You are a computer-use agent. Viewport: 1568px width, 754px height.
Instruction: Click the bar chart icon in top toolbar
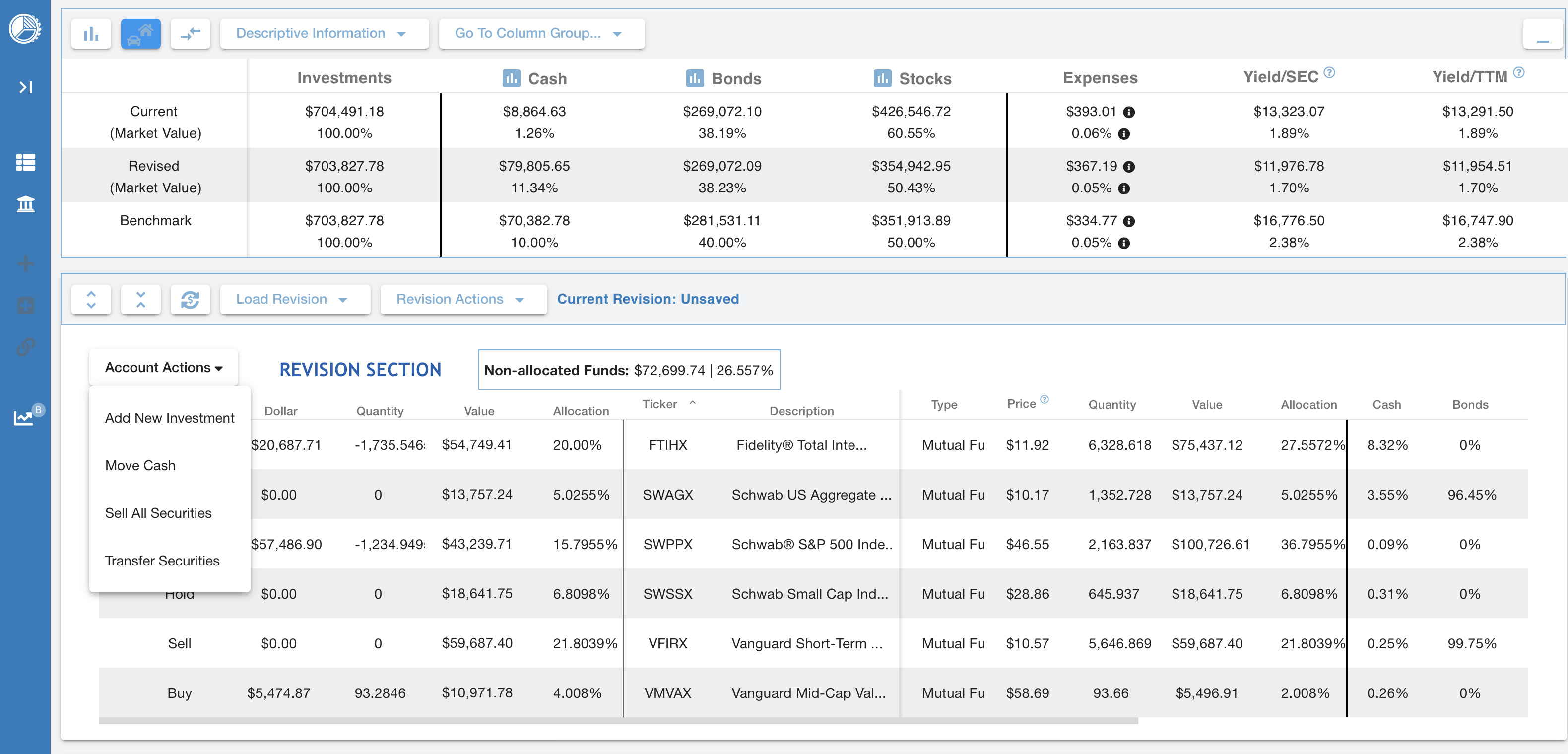coord(91,33)
